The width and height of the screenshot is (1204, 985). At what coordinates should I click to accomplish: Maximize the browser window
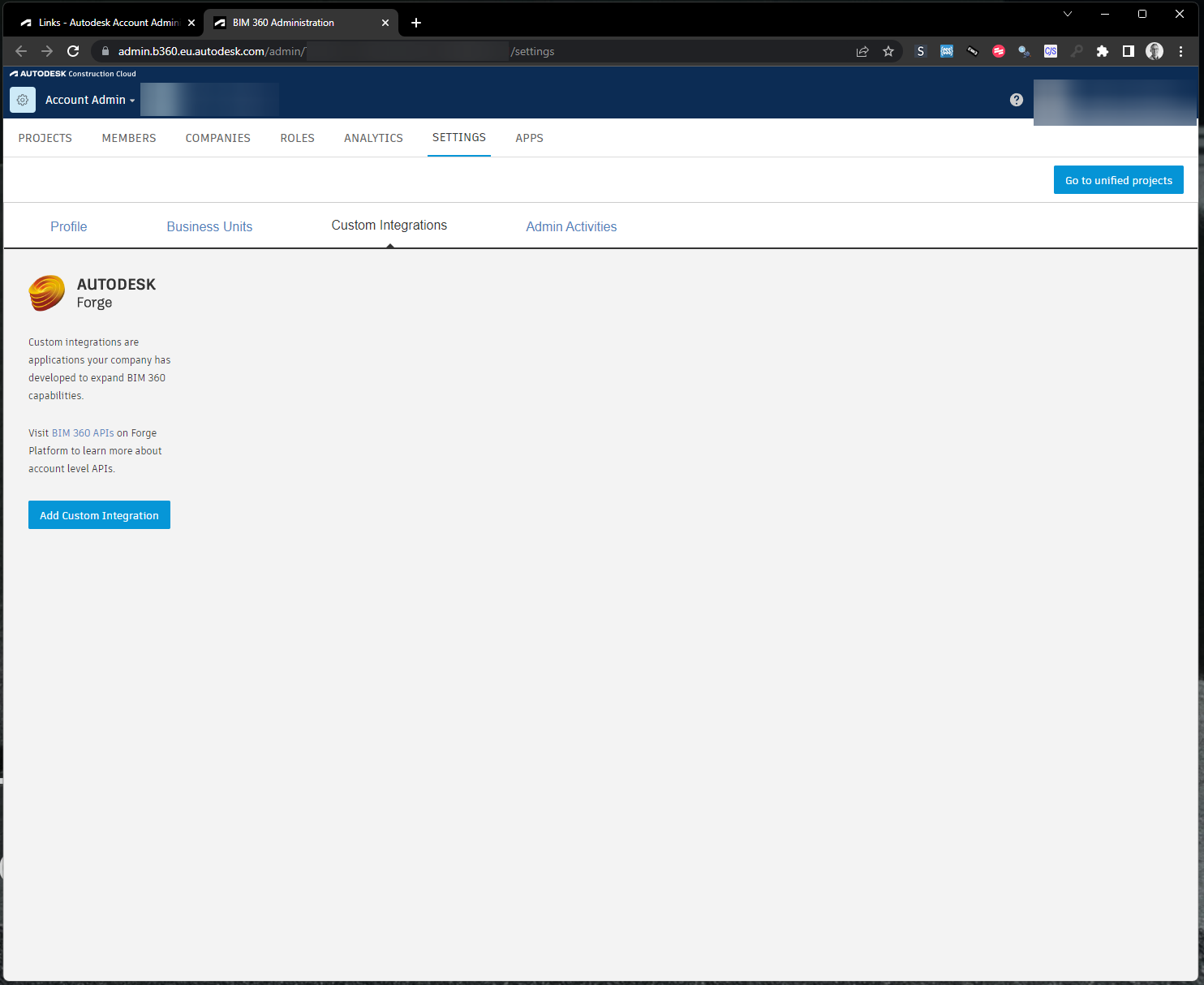[x=1142, y=14]
